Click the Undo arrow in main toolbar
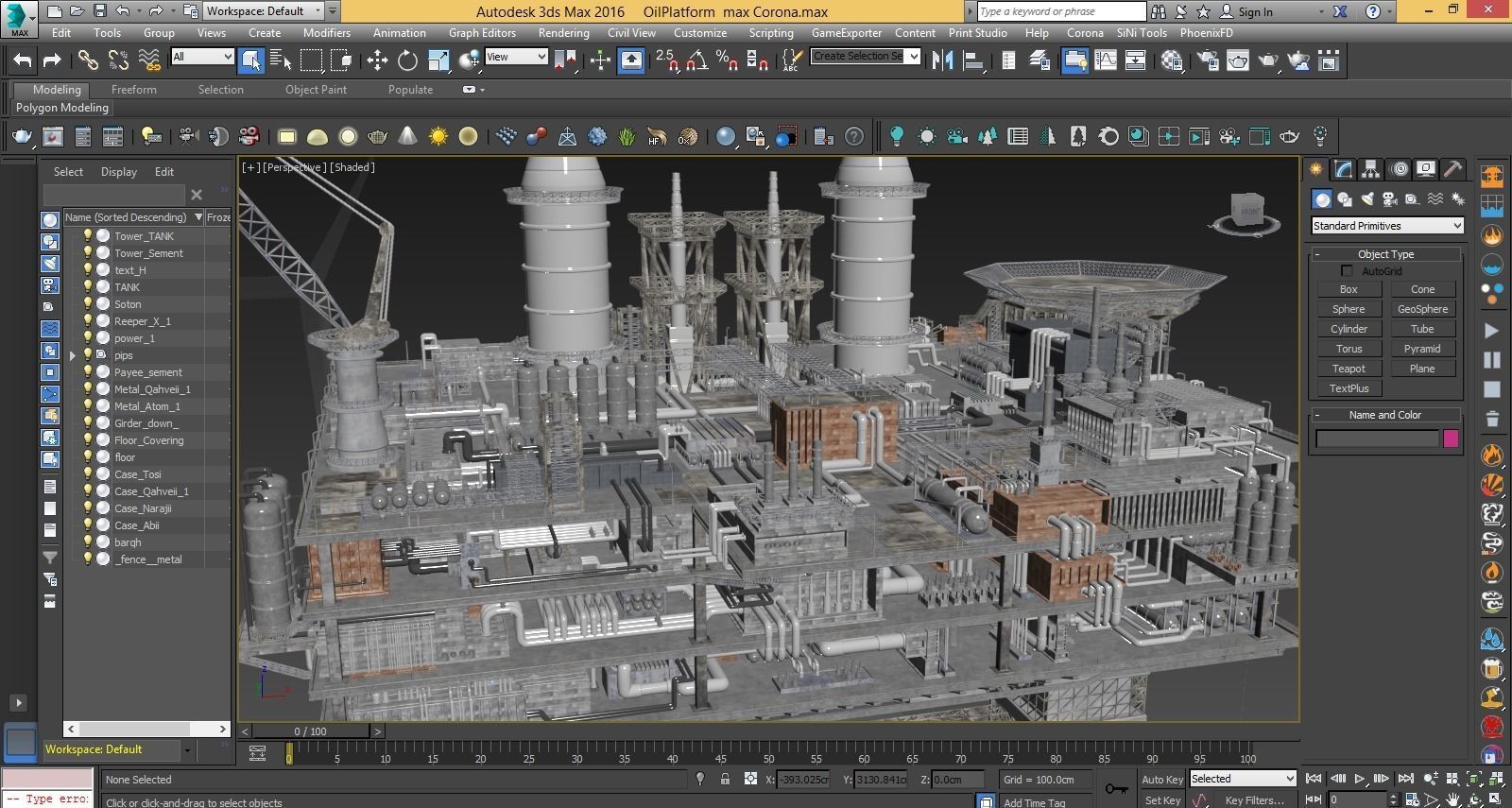Image resolution: width=1512 pixels, height=808 pixels. tap(23, 61)
